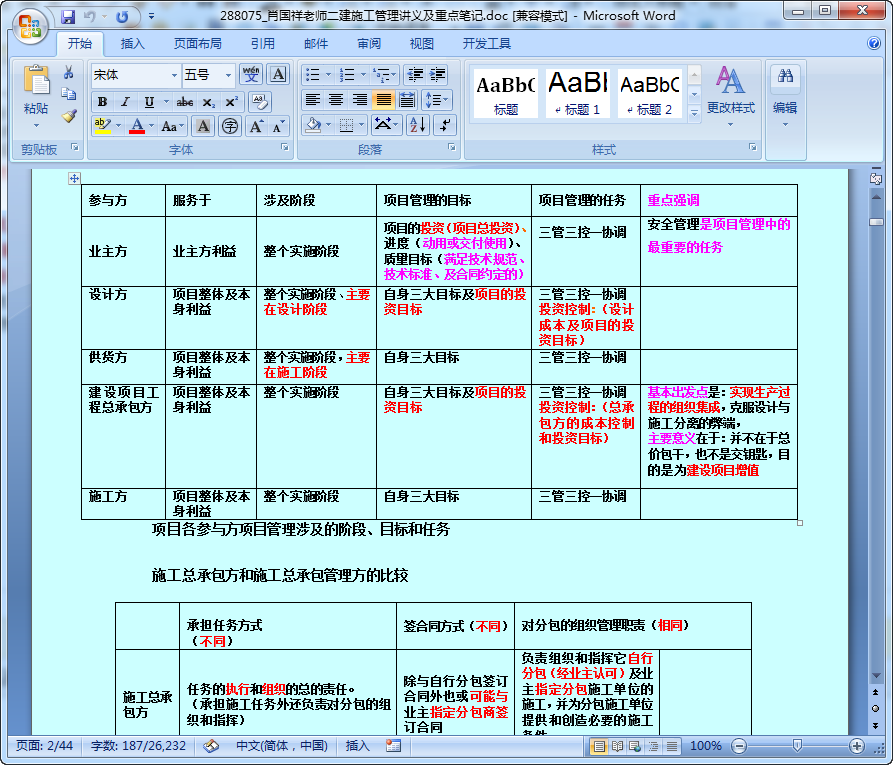893x765 pixels.
Task: Click the character border A icon
Action: tap(278, 75)
